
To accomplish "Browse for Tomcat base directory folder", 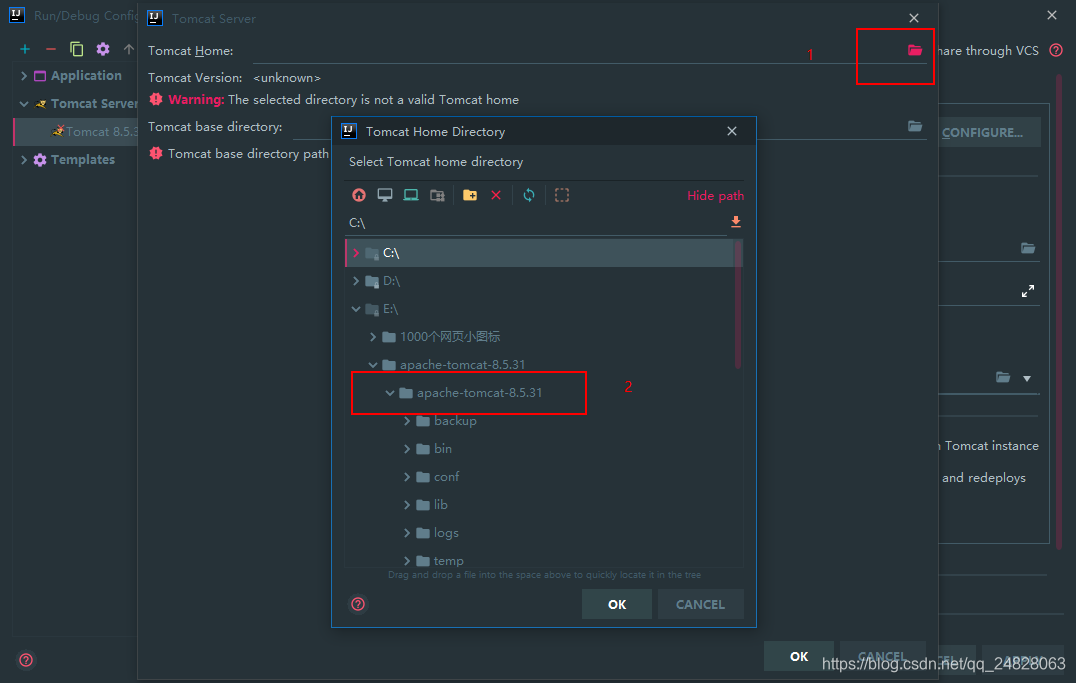I will [x=915, y=126].
